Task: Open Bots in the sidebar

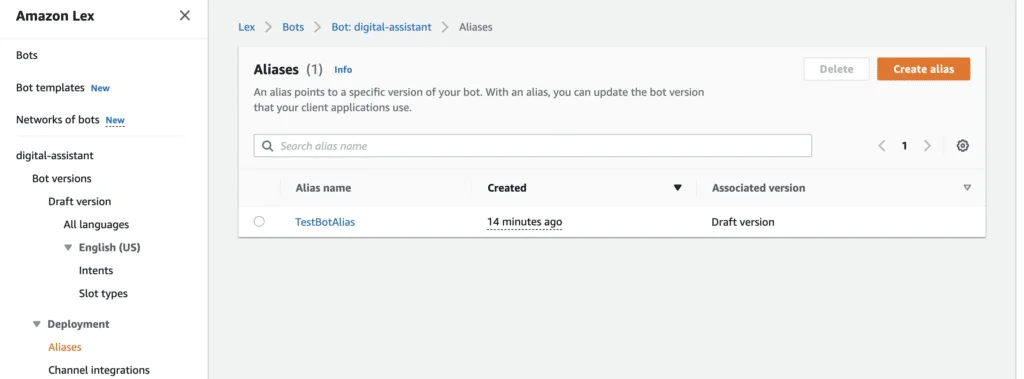Action: (x=27, y=56)
